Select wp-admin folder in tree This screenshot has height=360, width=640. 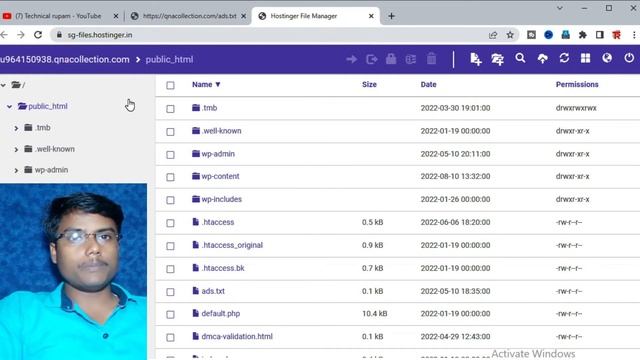(51, 170)
